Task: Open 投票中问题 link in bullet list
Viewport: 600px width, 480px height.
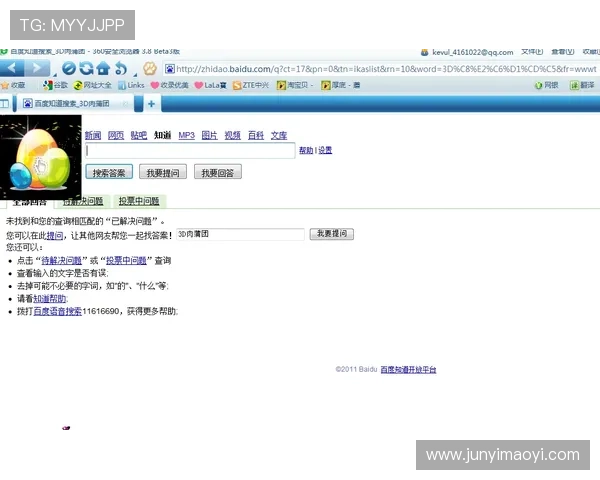Action: click(x=126, y=261)
